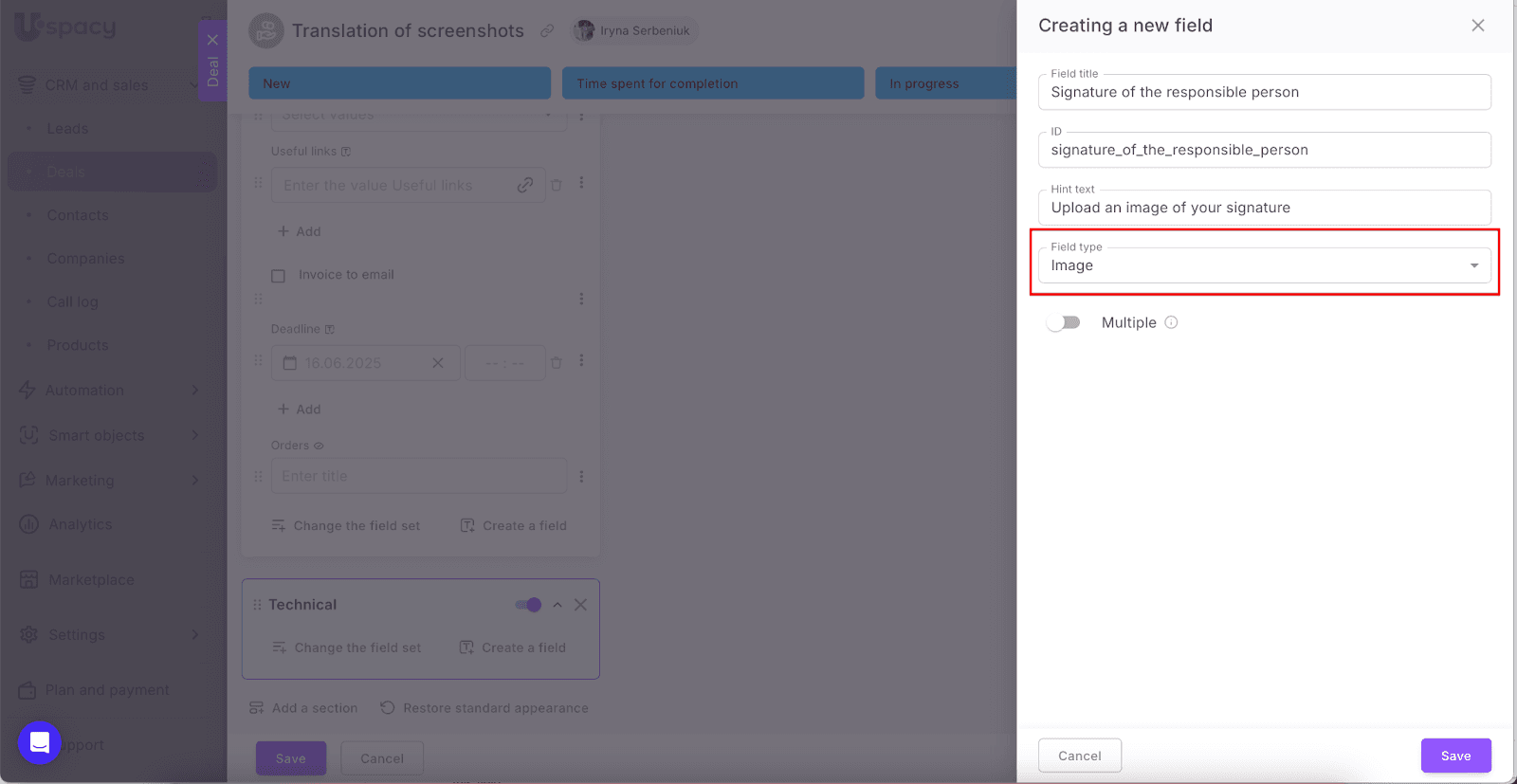Click the support chat bubble icon
The height and width of the screenshot is (784, 1517).
click(40, 742)
